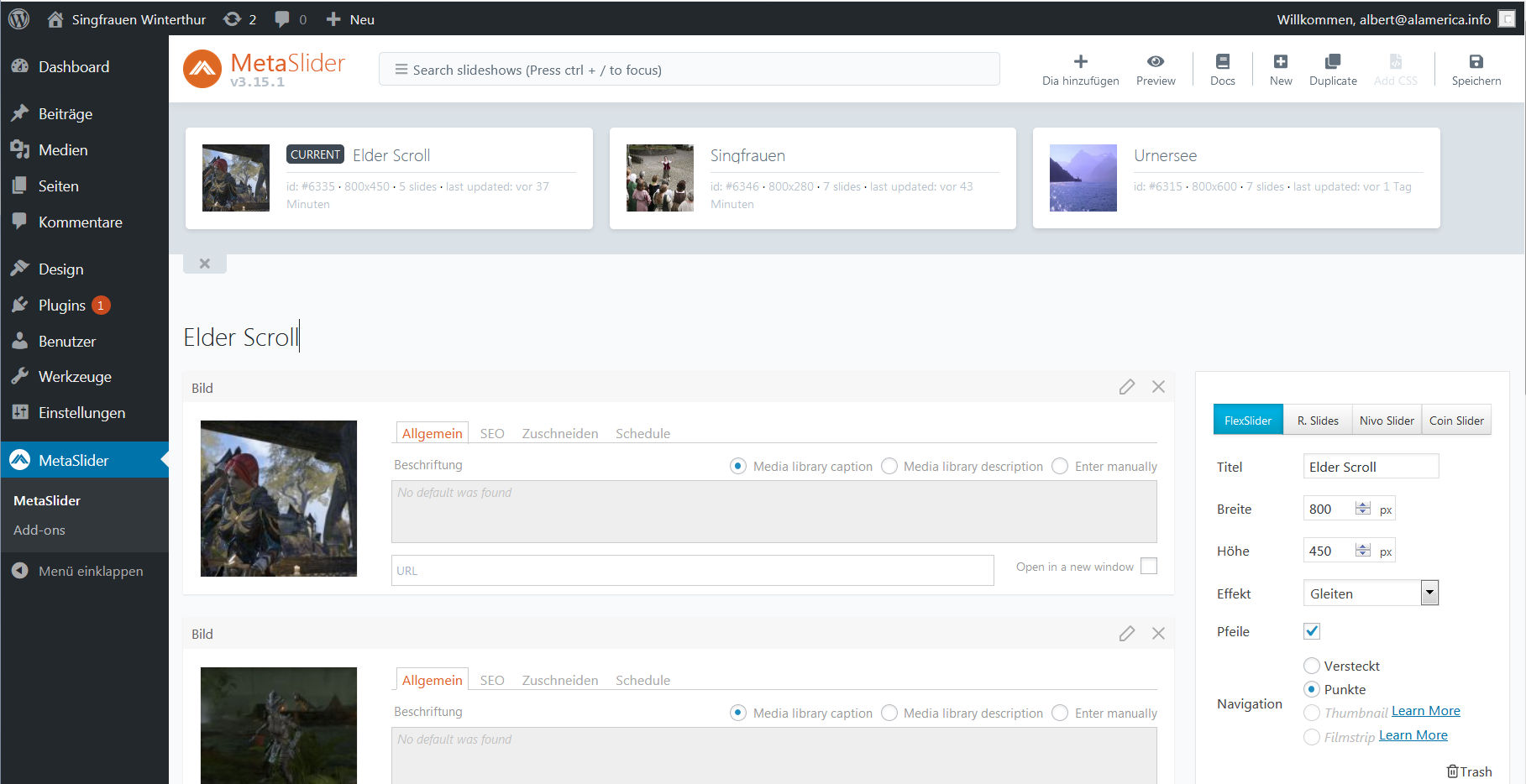Duplicate the current slideshow
Image resolution: width=1526 pixels, height=784 pixels.
click(1332, 62)
